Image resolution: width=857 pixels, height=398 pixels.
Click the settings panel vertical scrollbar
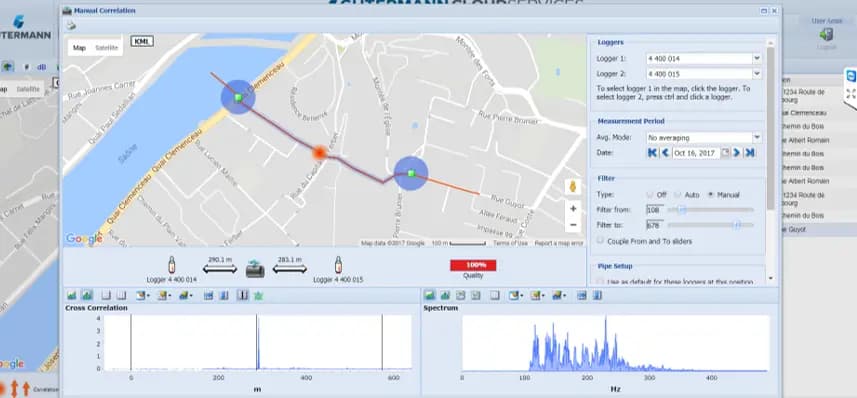coord(770,128)
